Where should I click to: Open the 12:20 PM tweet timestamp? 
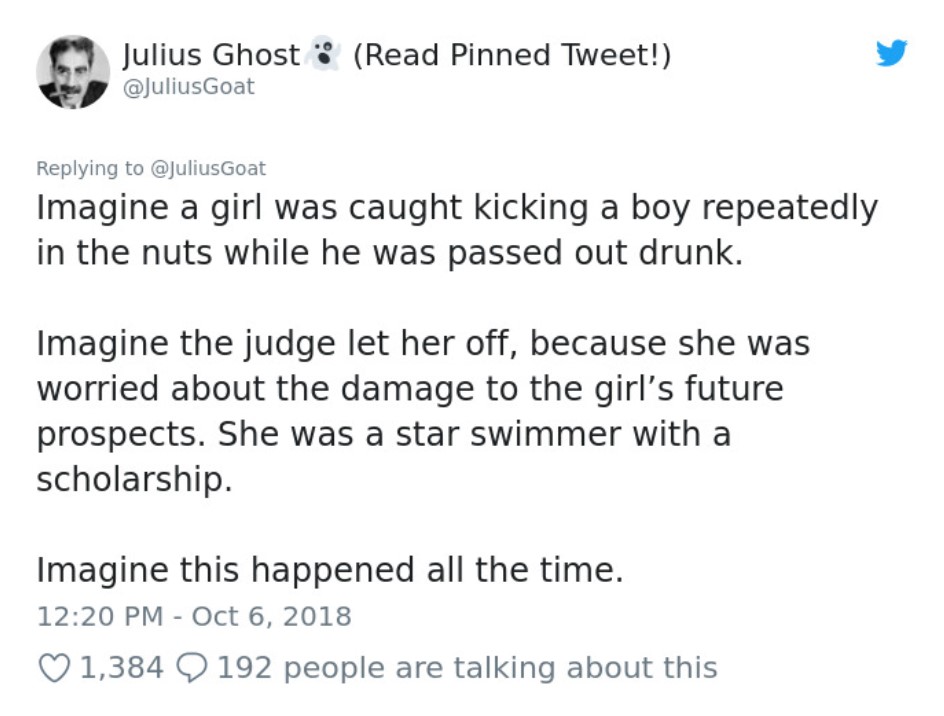(x=100, y=616)
